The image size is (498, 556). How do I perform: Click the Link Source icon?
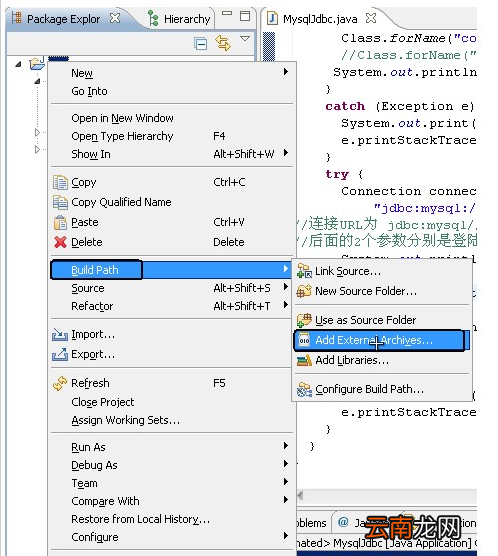tap(304, 271)
